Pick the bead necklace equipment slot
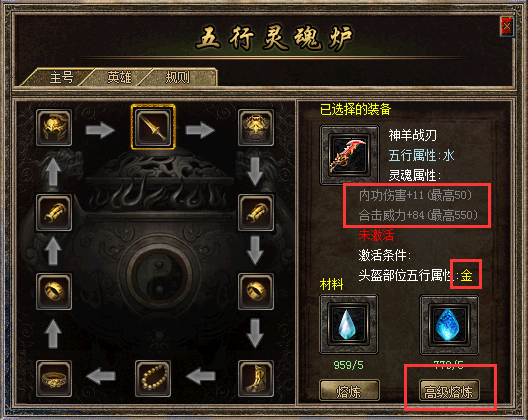The width and height of the screenshot is (528, 420). click(153, 378)
